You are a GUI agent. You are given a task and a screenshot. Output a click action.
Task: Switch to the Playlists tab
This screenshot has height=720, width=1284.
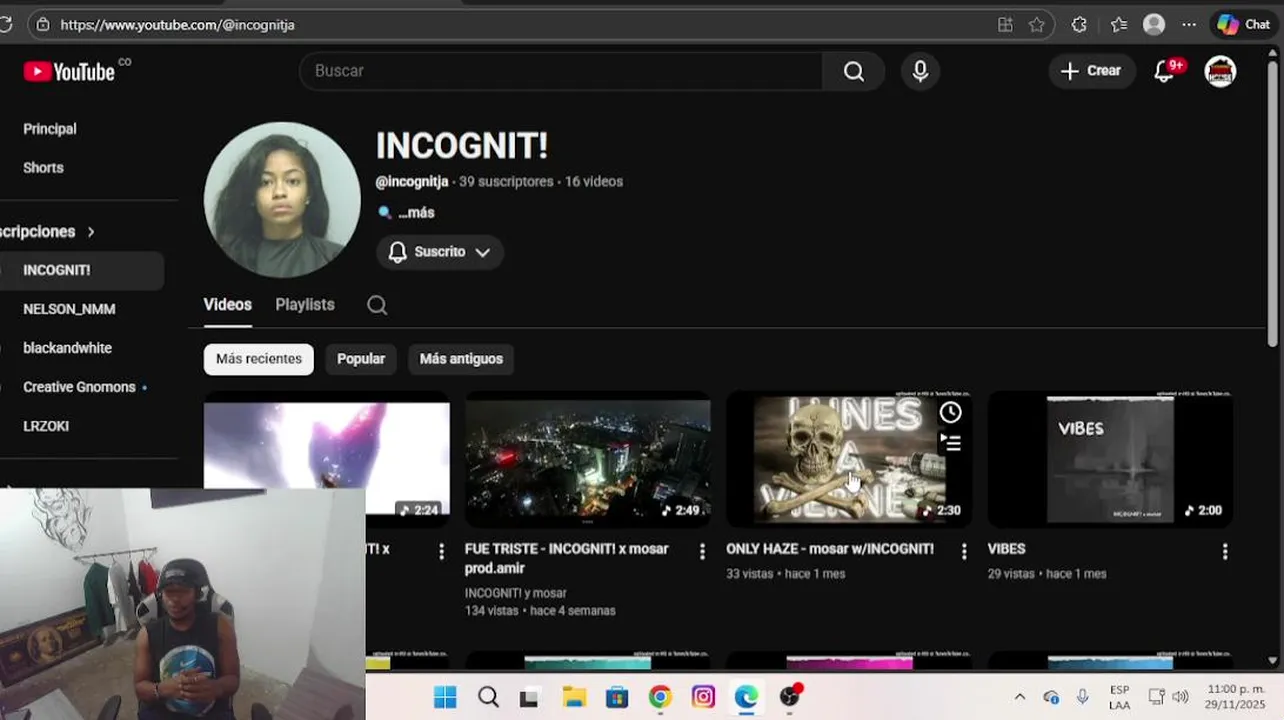(305, 305)
